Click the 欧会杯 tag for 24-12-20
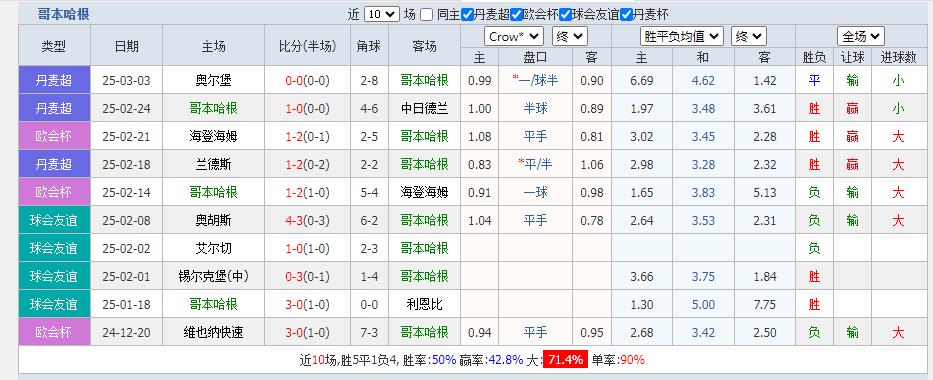This screenshot has width=933, height=380. [54, 332]
